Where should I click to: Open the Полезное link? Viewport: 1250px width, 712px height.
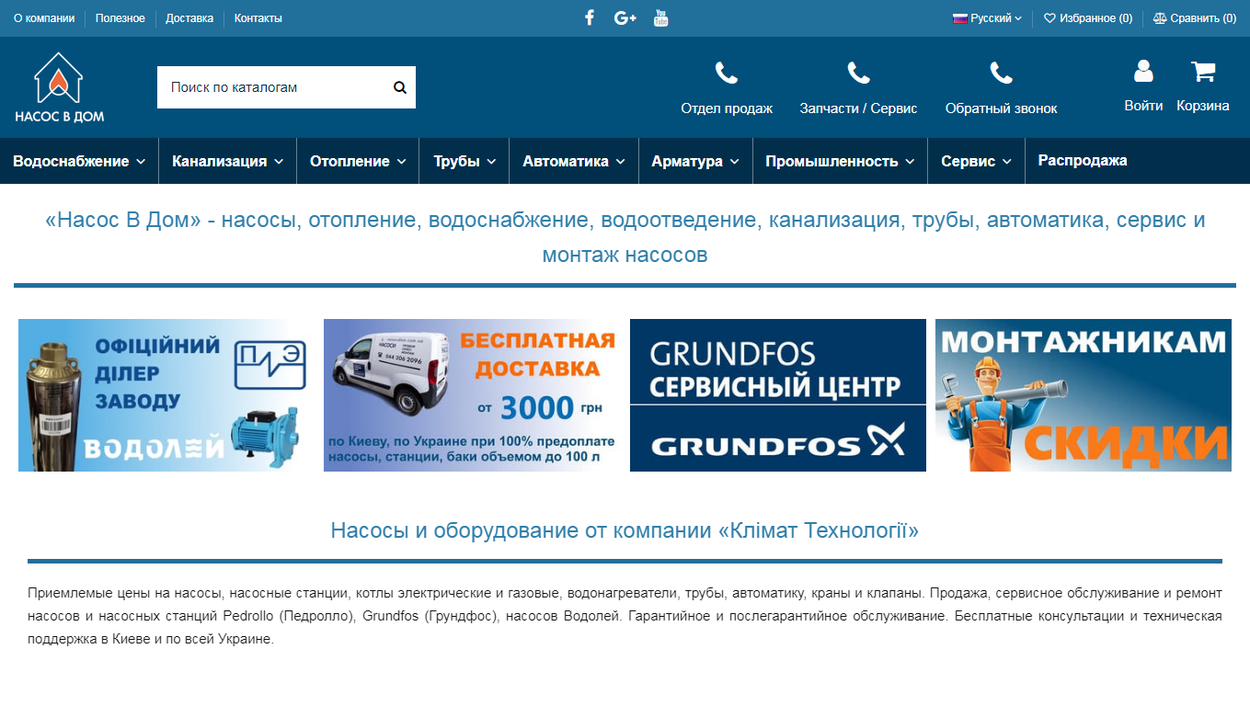(x=120, y=18)
